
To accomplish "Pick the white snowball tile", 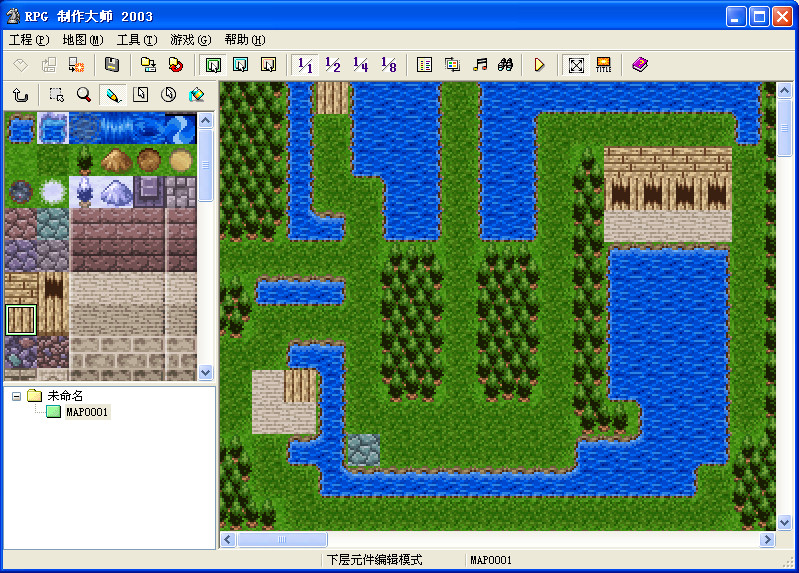I will [53, 193].
